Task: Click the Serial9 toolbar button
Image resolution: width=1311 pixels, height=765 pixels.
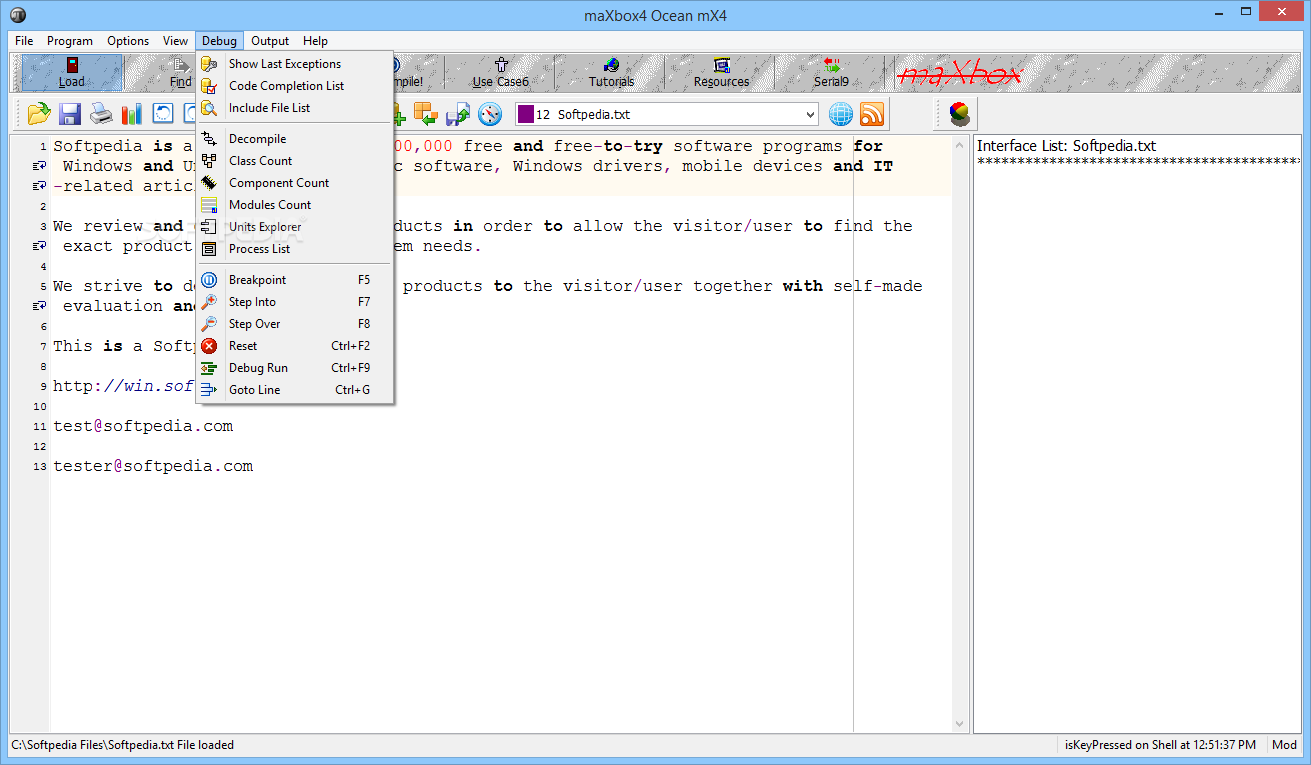Action: [831, 73]
